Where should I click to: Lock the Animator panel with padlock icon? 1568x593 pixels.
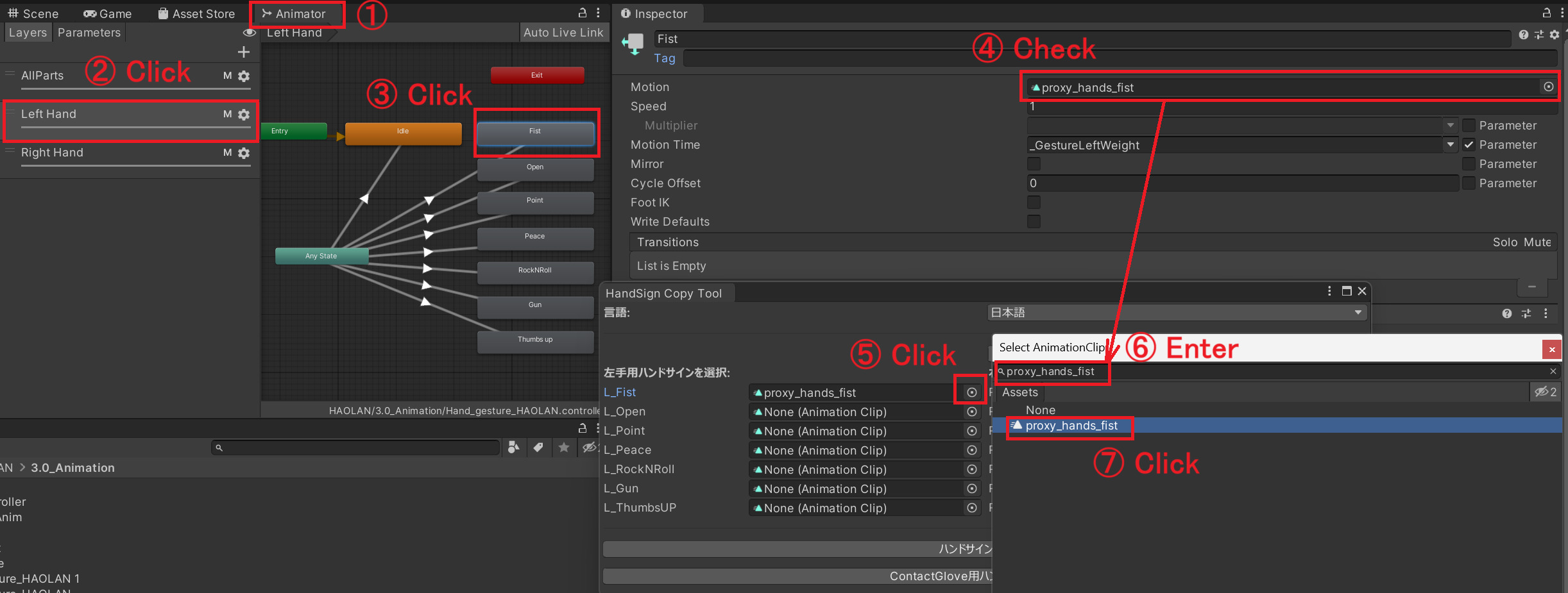click(583, 13)
